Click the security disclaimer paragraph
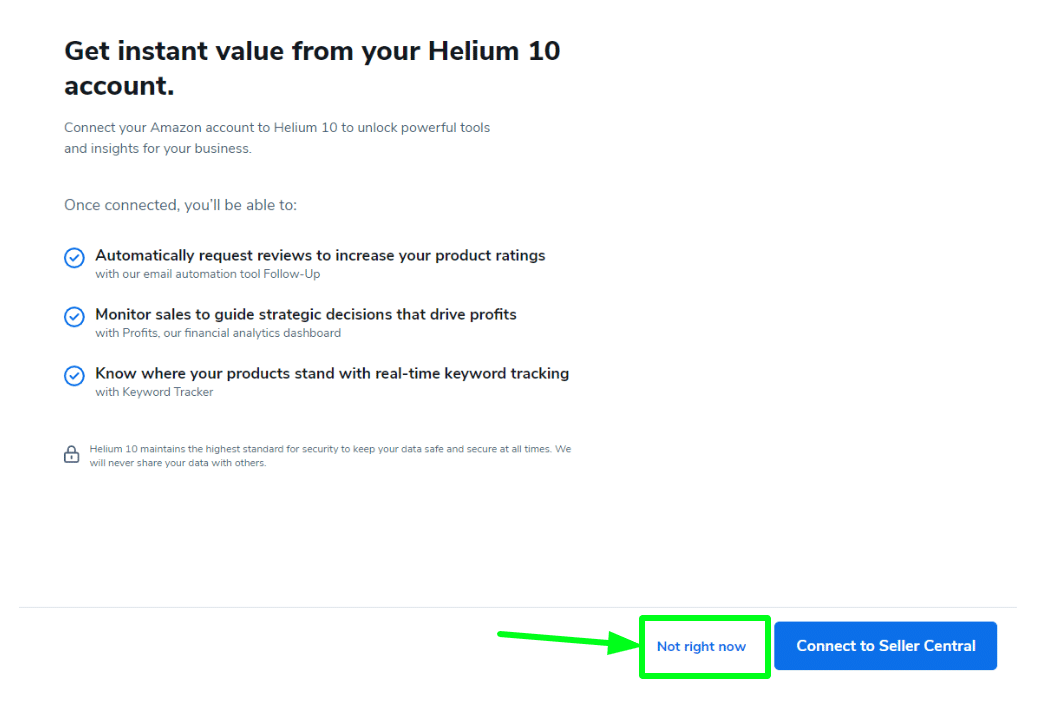 coord(330,455)
